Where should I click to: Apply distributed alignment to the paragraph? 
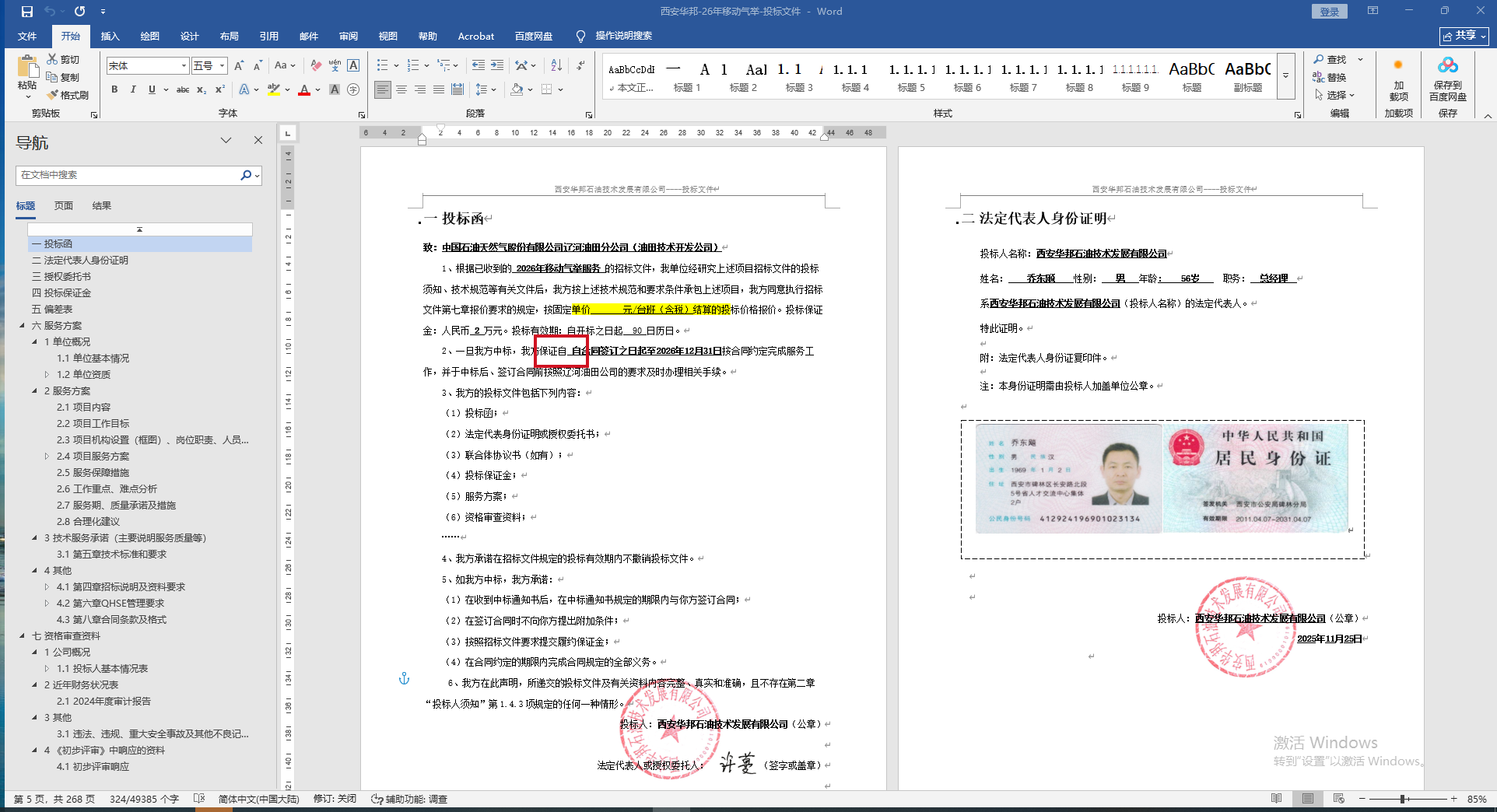point(458,89)
